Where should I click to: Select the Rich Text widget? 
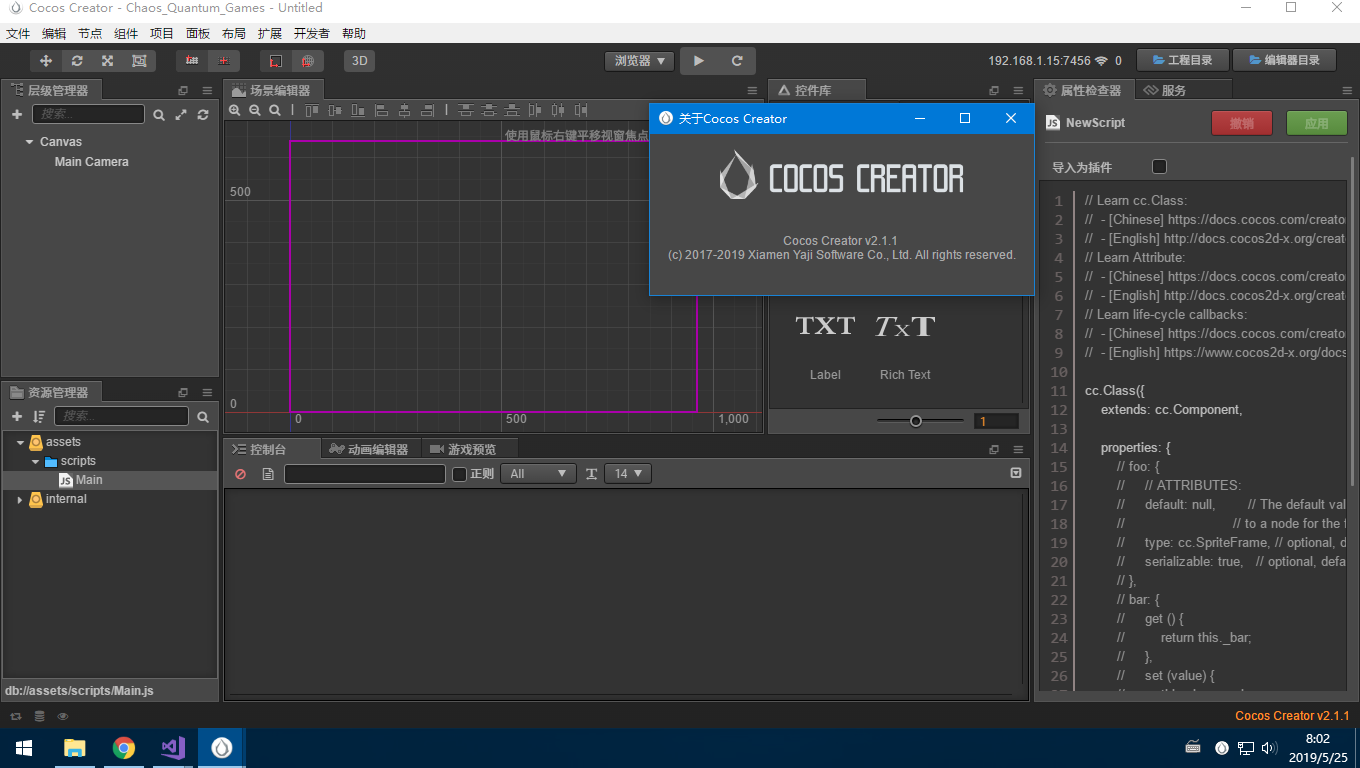[x=905, y=344]
